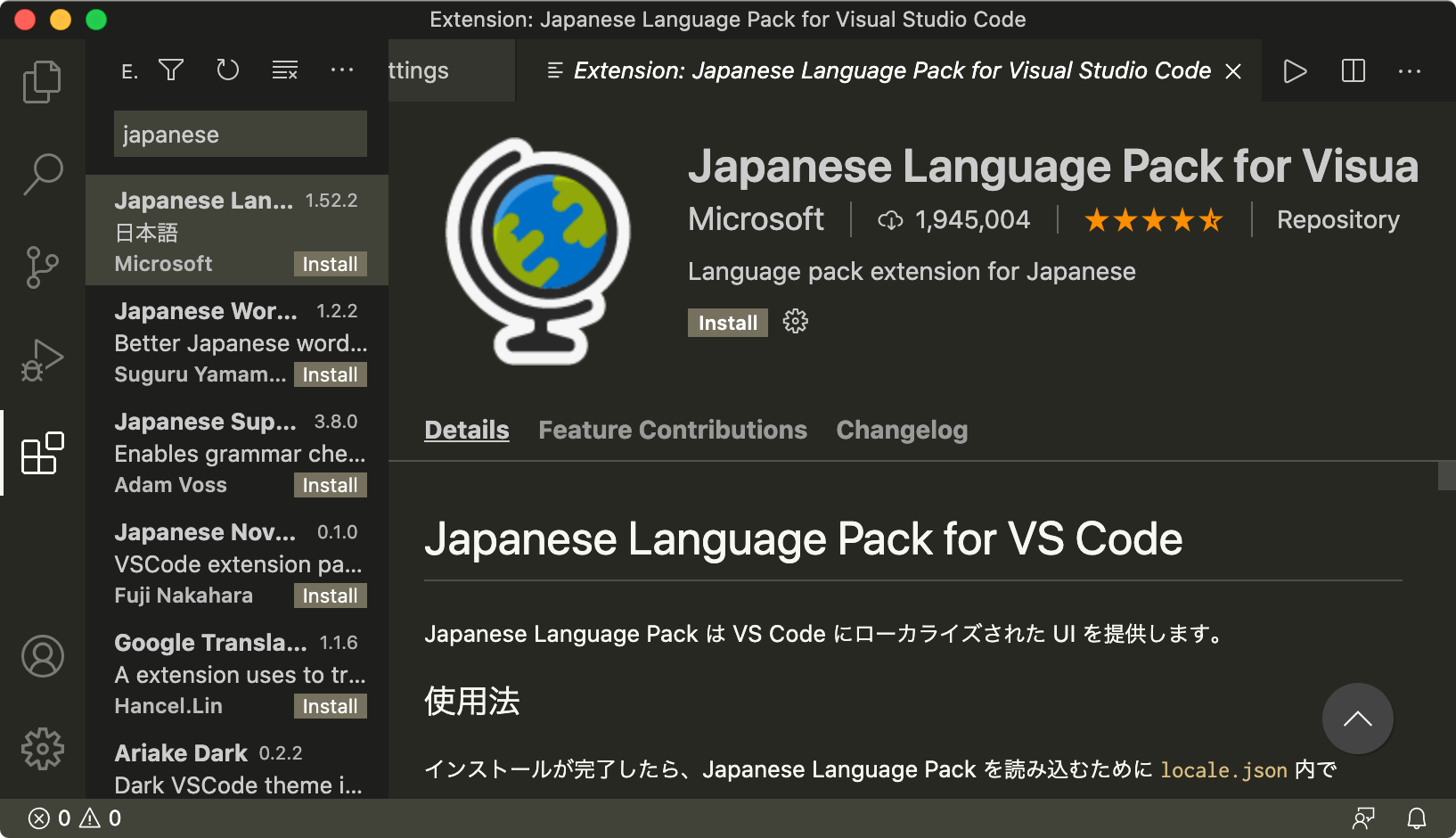Screen dimensions: 1456x838
Task: Open the Changelog tab
Action: (x=901, y=430)
